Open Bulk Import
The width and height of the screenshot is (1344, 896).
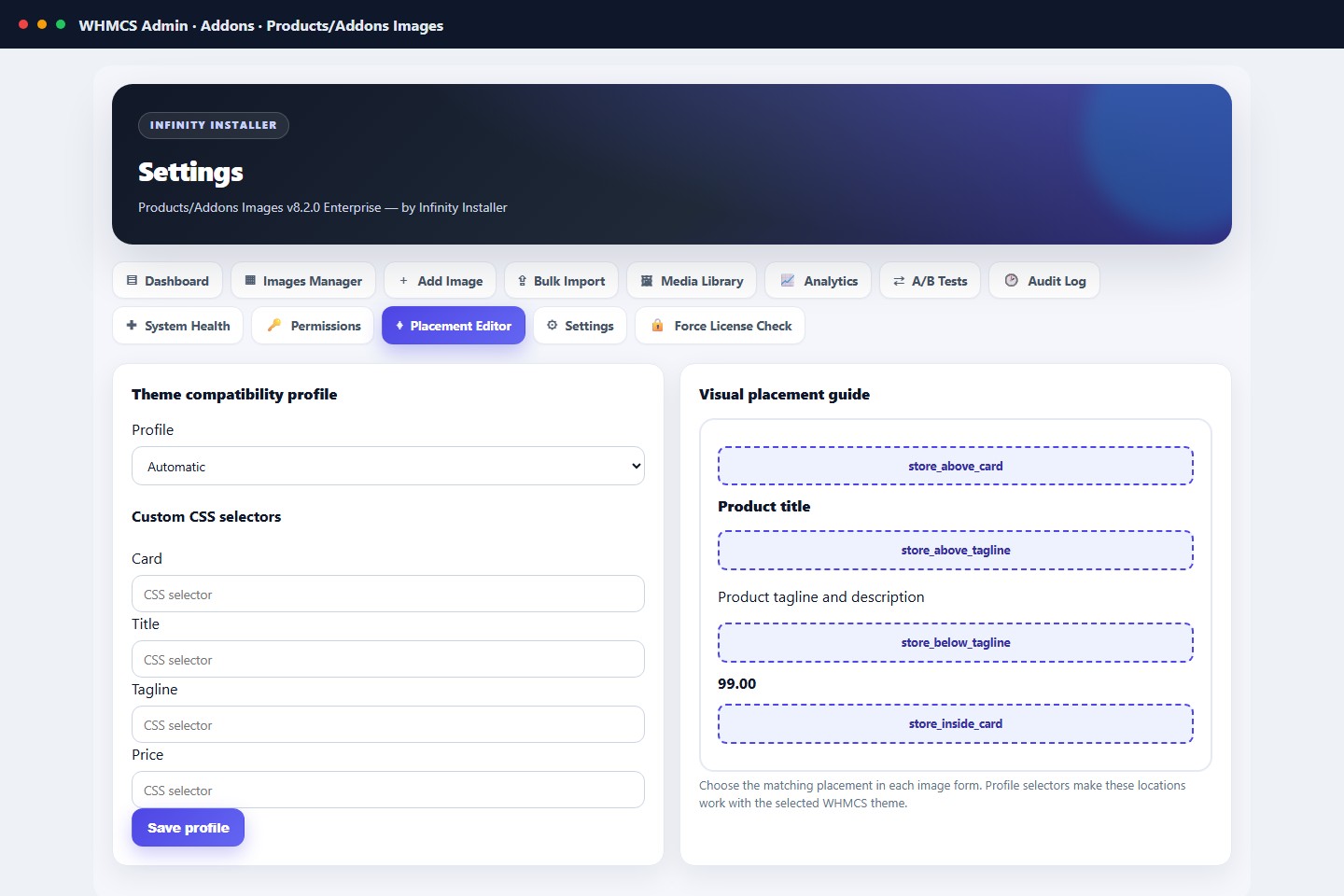click(561, 281)
